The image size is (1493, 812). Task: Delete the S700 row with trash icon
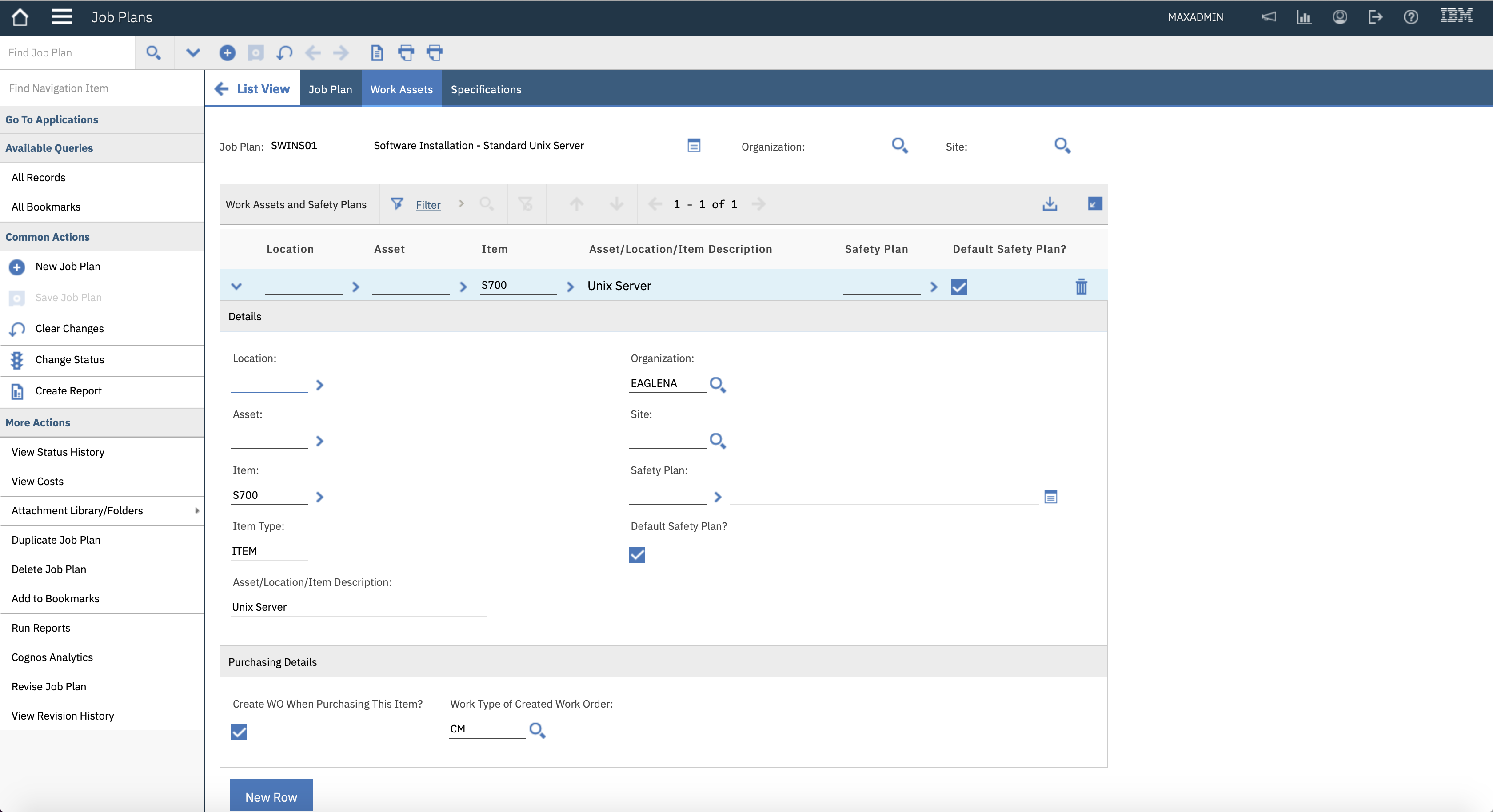click(1081, 287)
